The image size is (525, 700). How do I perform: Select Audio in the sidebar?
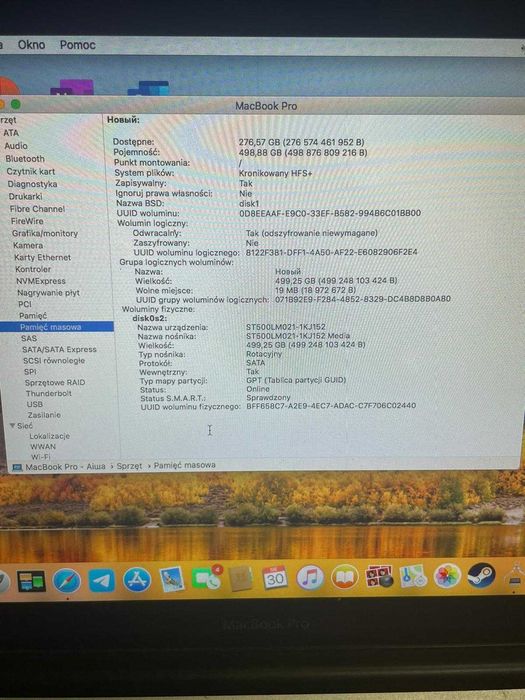click(x=16, y=146)
